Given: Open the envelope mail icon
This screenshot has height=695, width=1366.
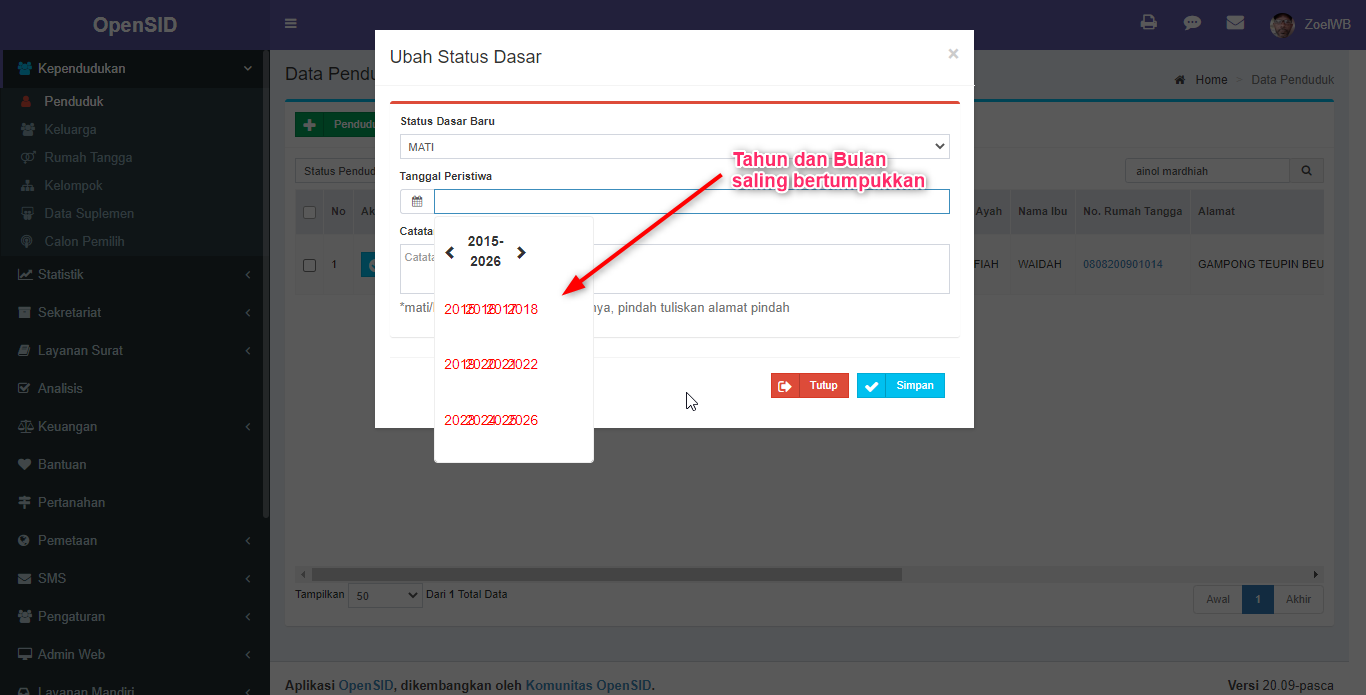Looking at the screenshot, I should pyautogui.click(x=1235, y=23).
